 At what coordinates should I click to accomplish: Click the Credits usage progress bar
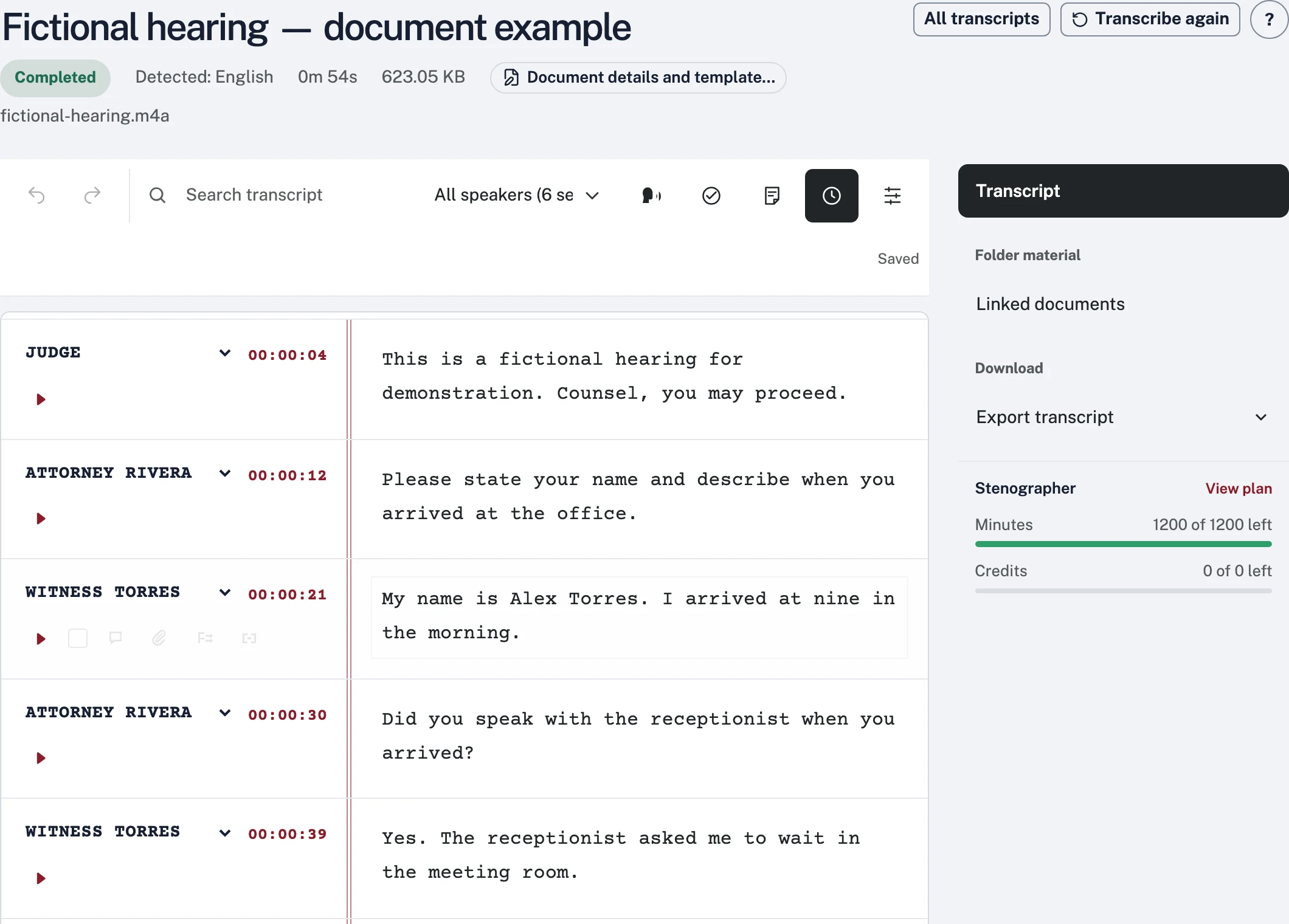[x=1123, y=590]
